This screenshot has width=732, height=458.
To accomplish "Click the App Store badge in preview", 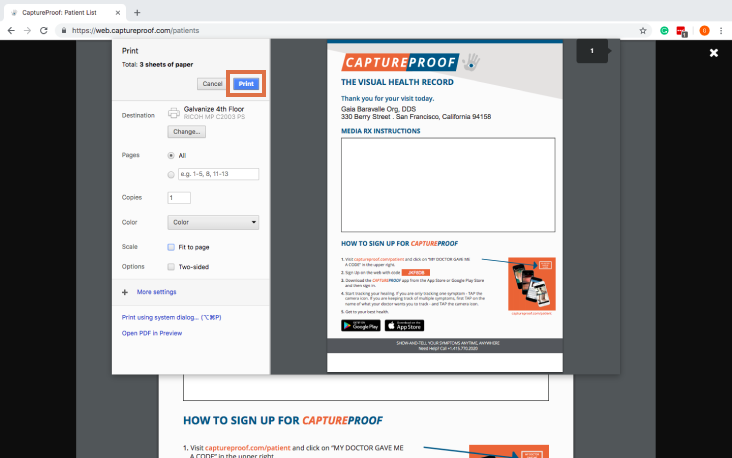I will pyautogui.click(x=404, y=325).
